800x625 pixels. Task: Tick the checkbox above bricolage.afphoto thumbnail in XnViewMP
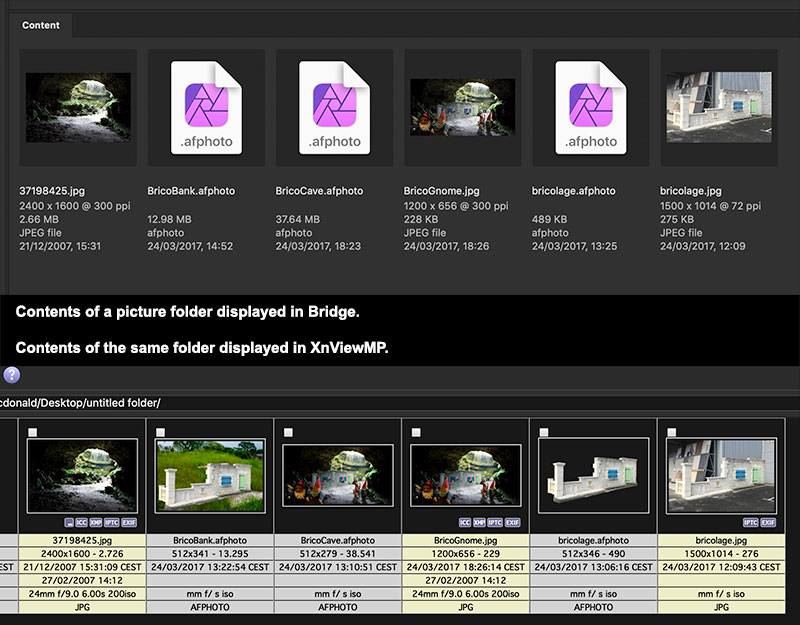click(544, 433)
